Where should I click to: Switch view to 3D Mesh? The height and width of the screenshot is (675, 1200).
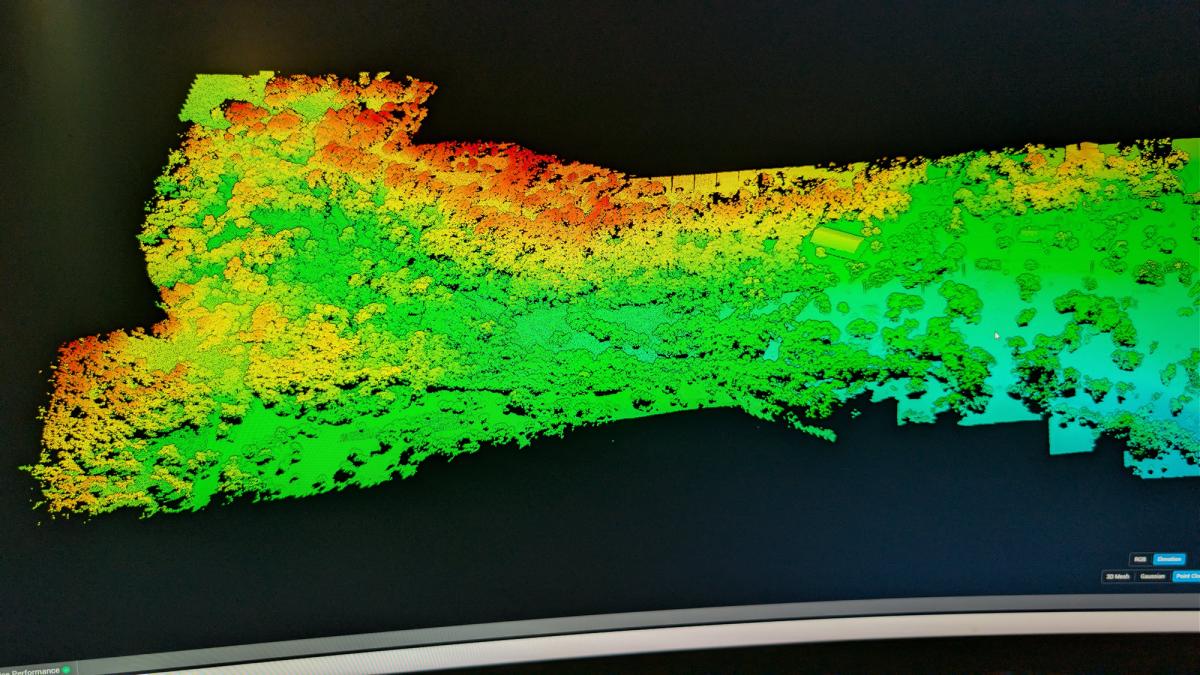click(1117, 577)
